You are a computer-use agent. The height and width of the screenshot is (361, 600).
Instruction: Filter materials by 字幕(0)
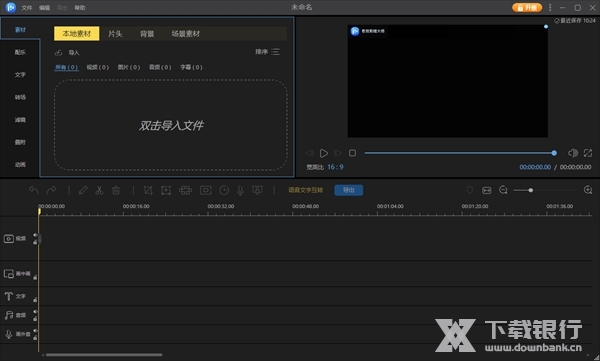point(191,67)
